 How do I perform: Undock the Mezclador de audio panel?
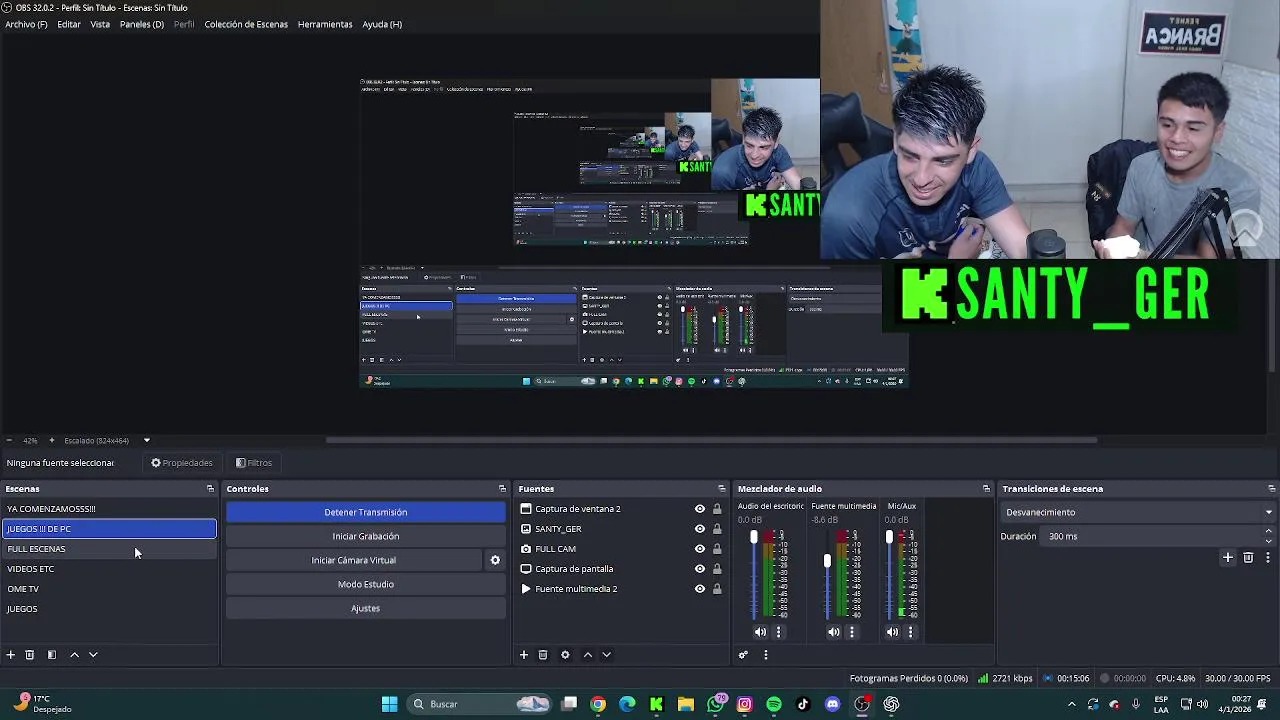[986, 489]
